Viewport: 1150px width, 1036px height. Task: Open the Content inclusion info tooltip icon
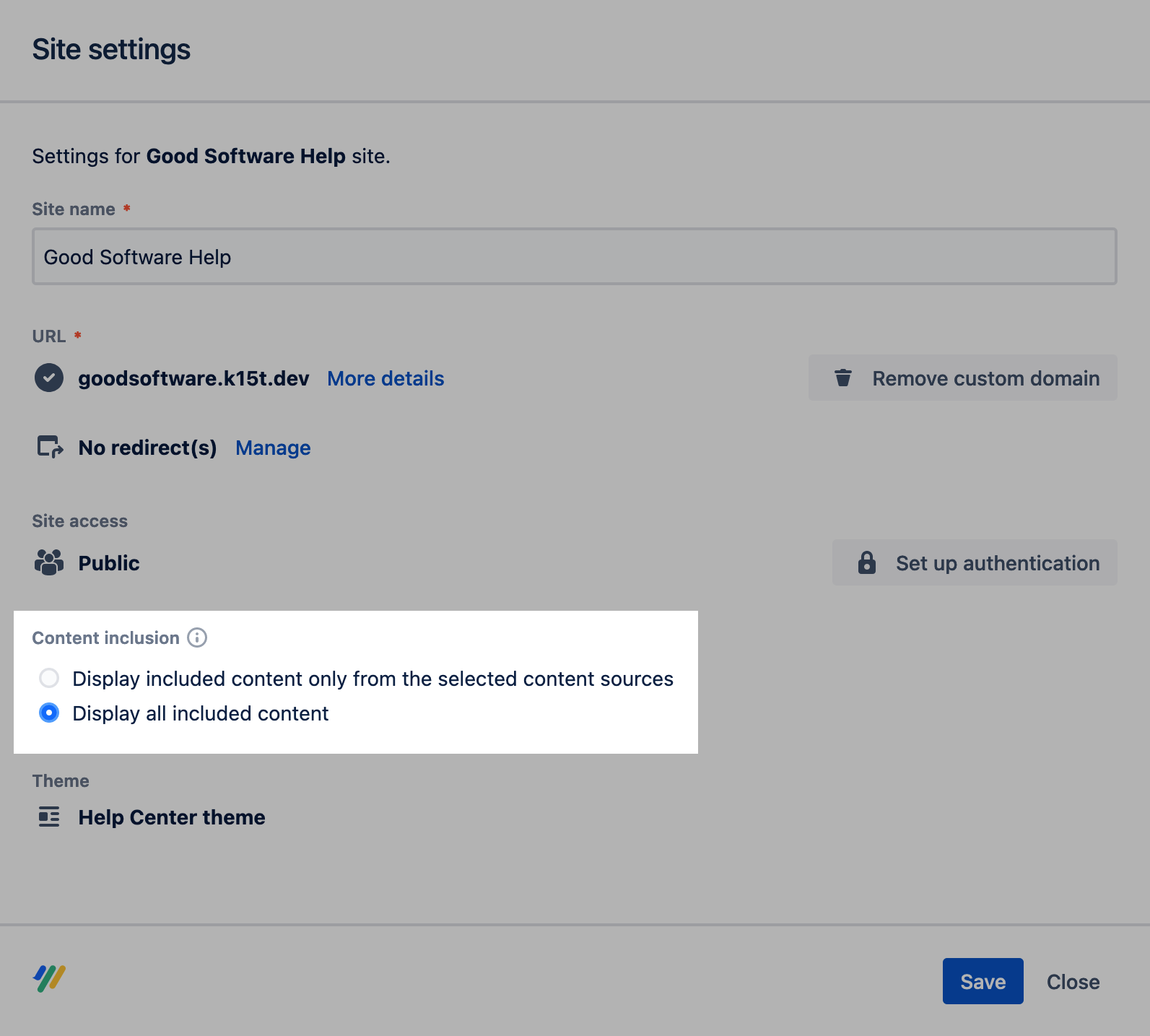(197, 637)
